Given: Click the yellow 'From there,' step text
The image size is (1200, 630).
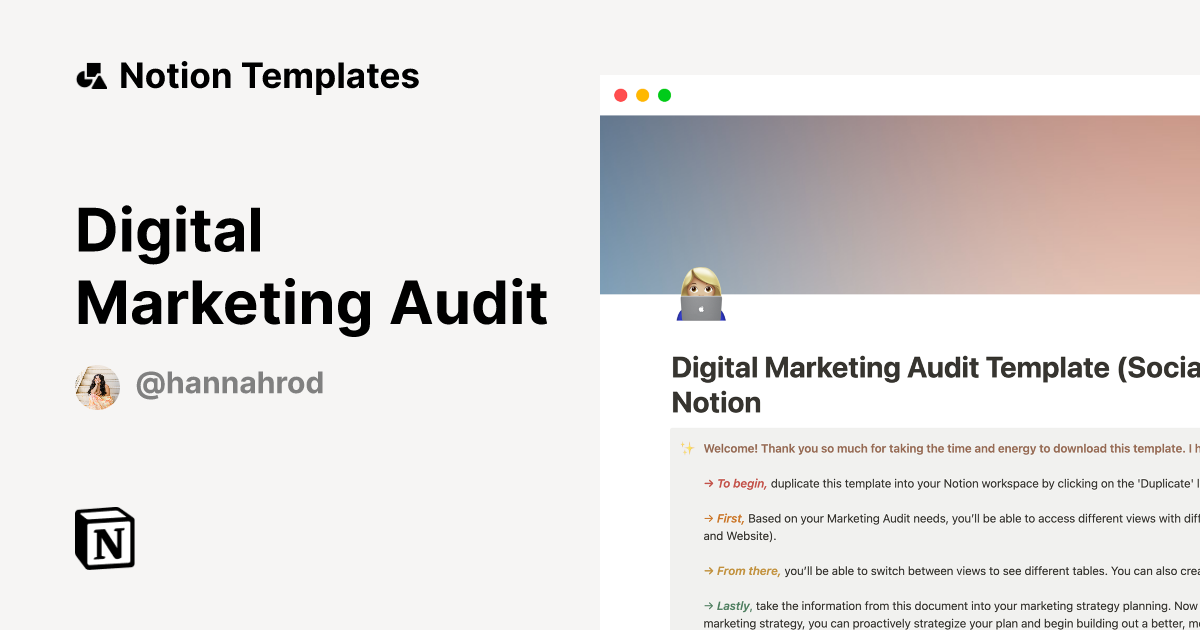Looking at the screenshot, I should coord(748,571).
